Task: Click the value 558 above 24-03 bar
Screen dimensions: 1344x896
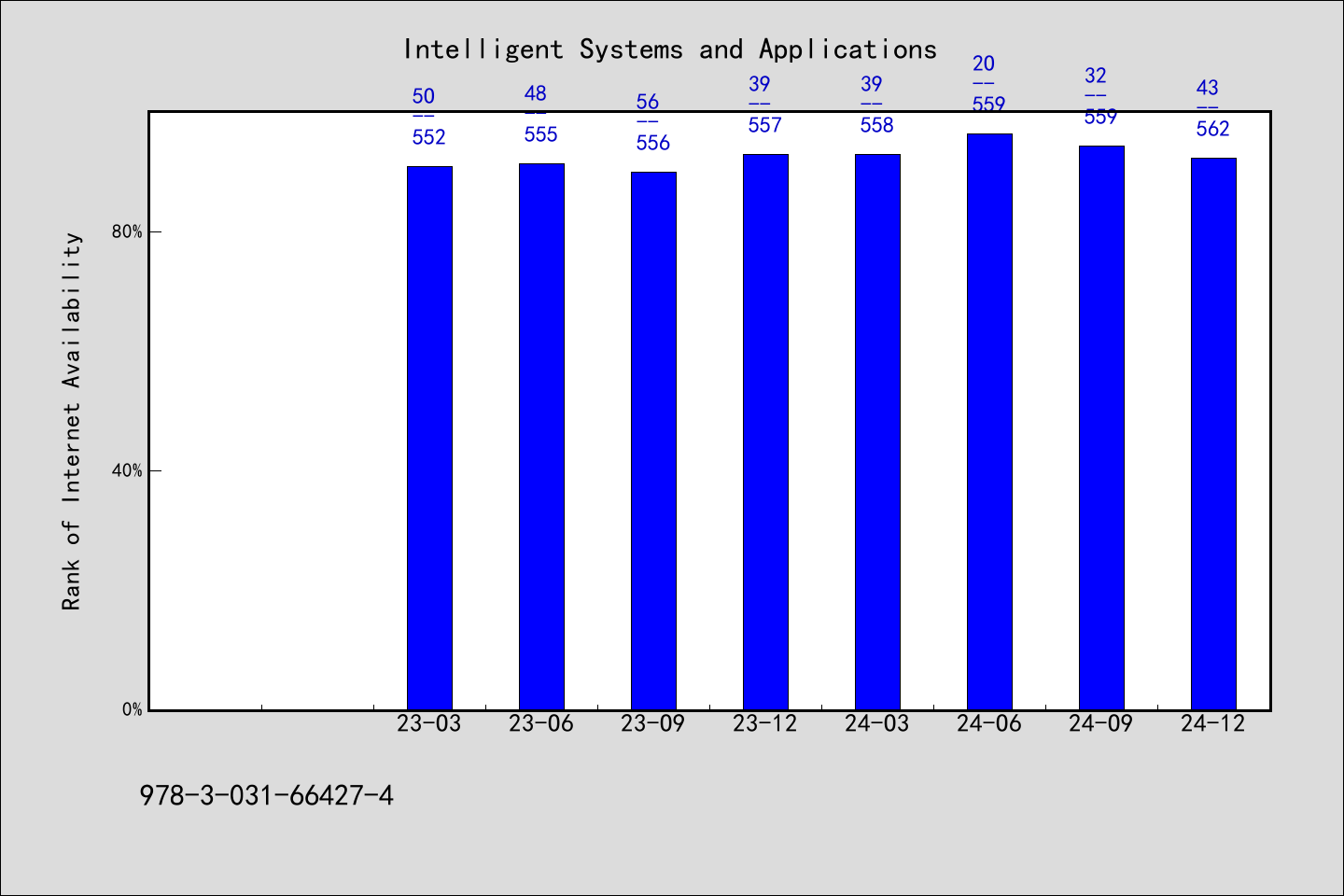Action: (x=877, y=125)
